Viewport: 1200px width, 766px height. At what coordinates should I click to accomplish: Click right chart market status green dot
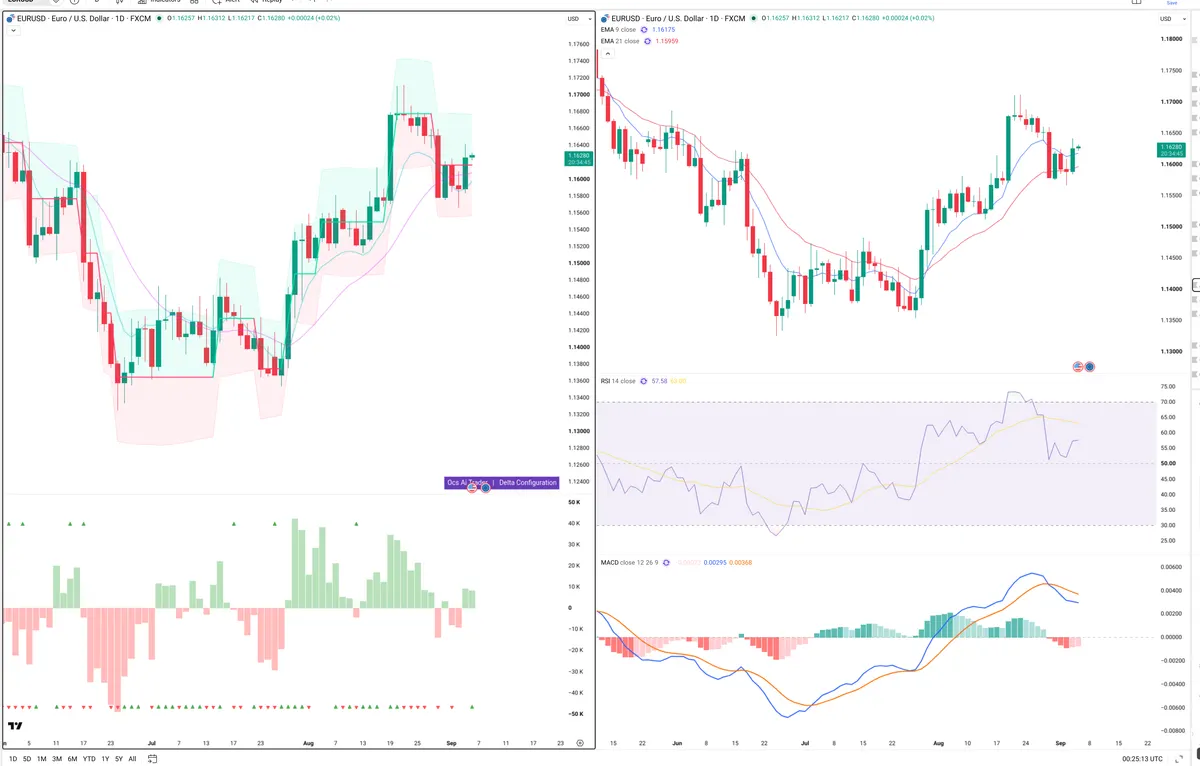pyautogui.click(x=753, y=18)
